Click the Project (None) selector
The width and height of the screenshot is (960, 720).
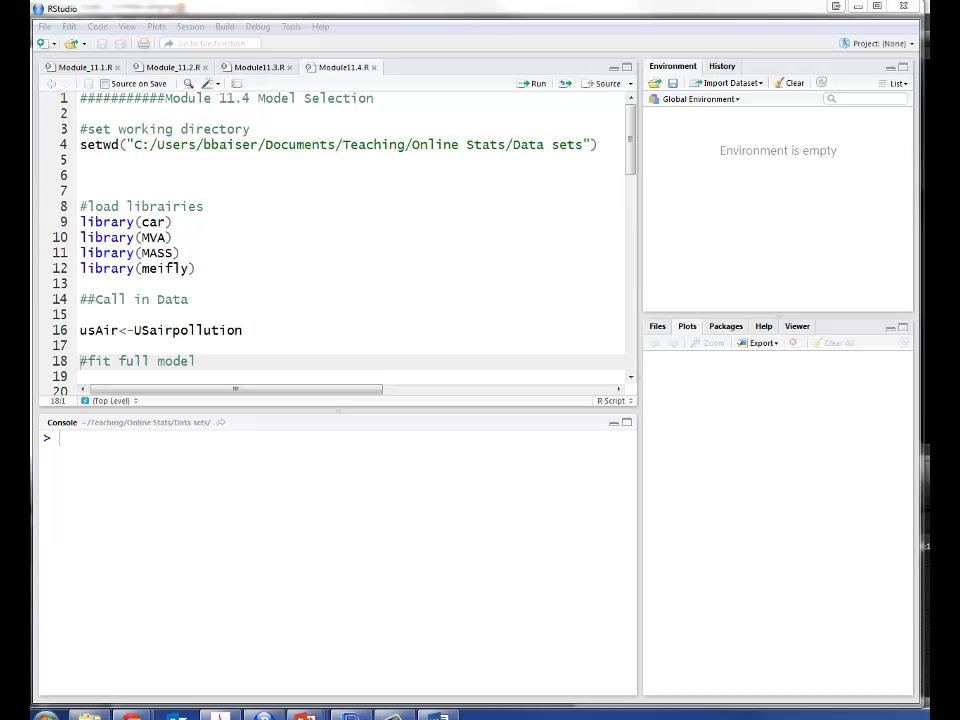pyautogui.click(x=880, y=43)
